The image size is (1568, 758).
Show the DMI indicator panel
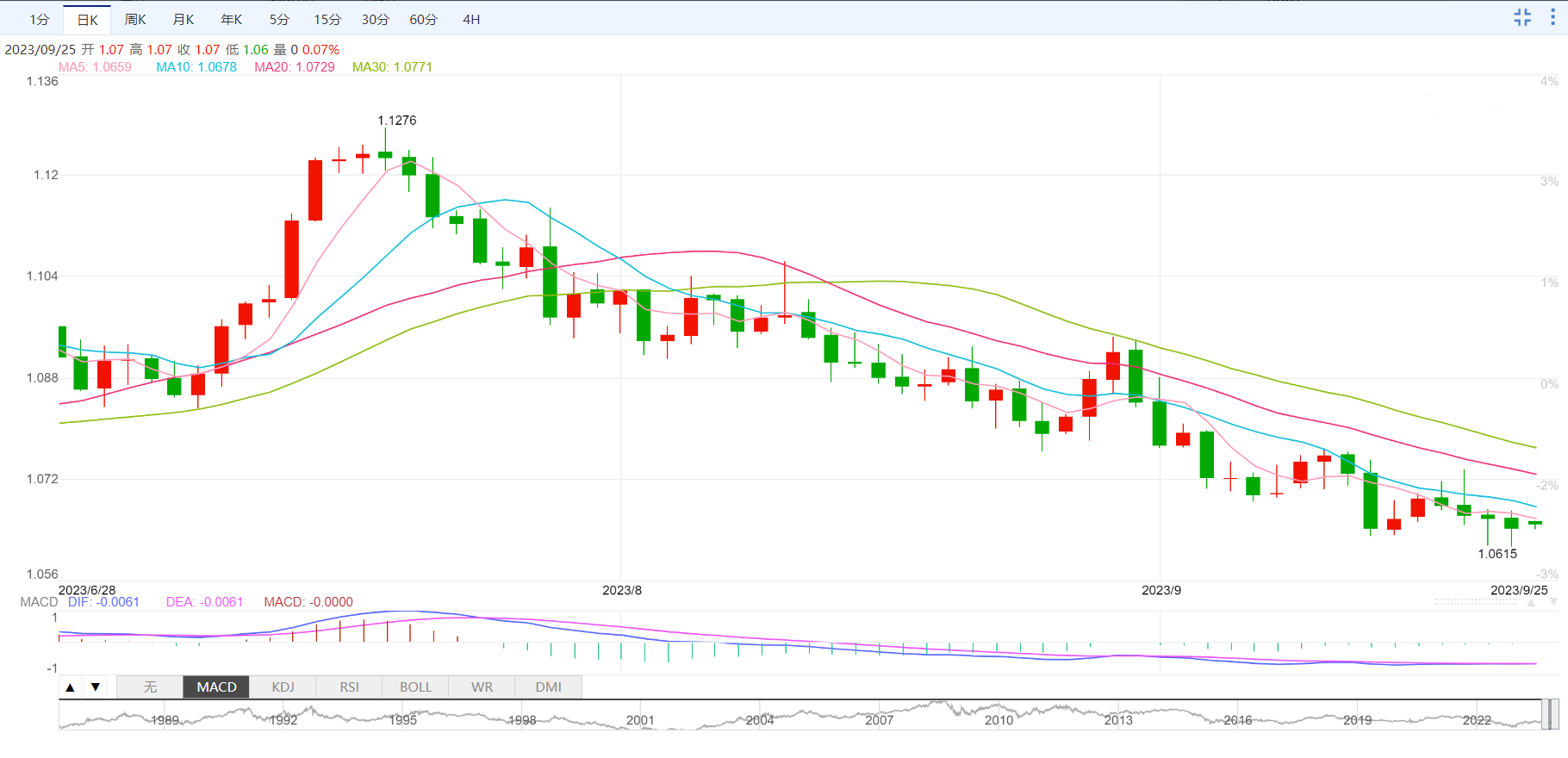[548, 687]
